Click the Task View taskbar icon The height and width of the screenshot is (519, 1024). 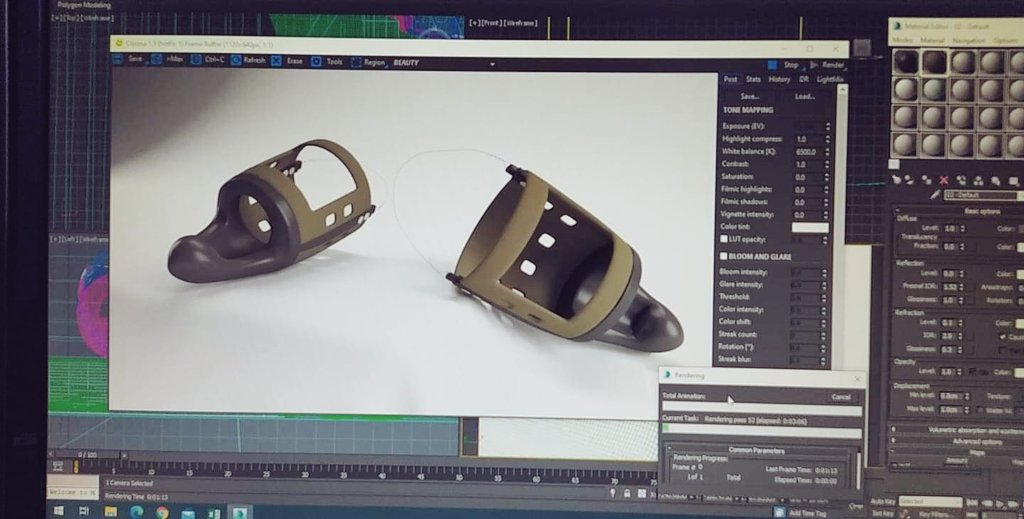click(x=84, y=511)
